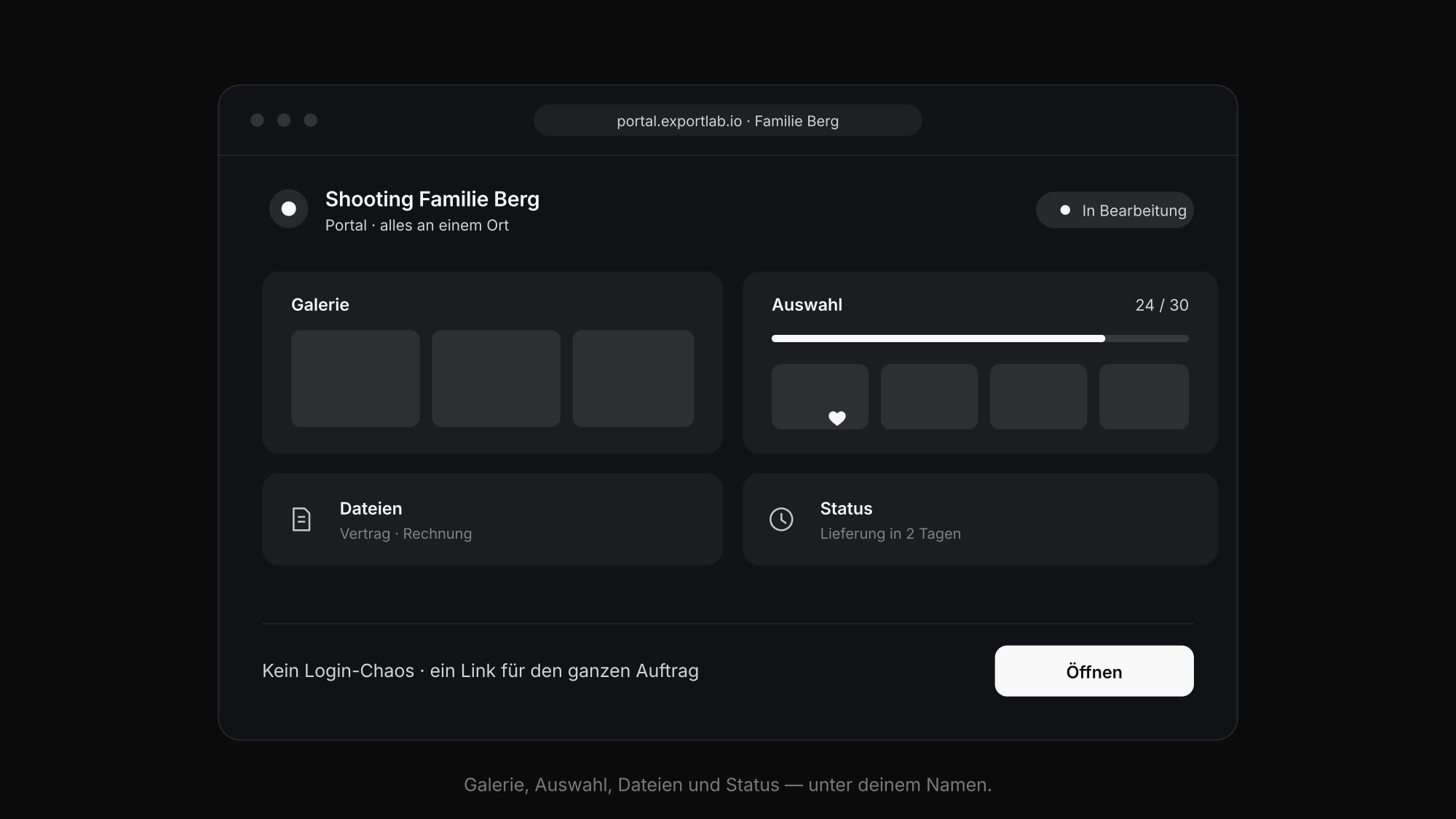Click the heart icon on first Auswahl thumbnail
Screen dimensions: 1456x819
(x=837, y=418)
